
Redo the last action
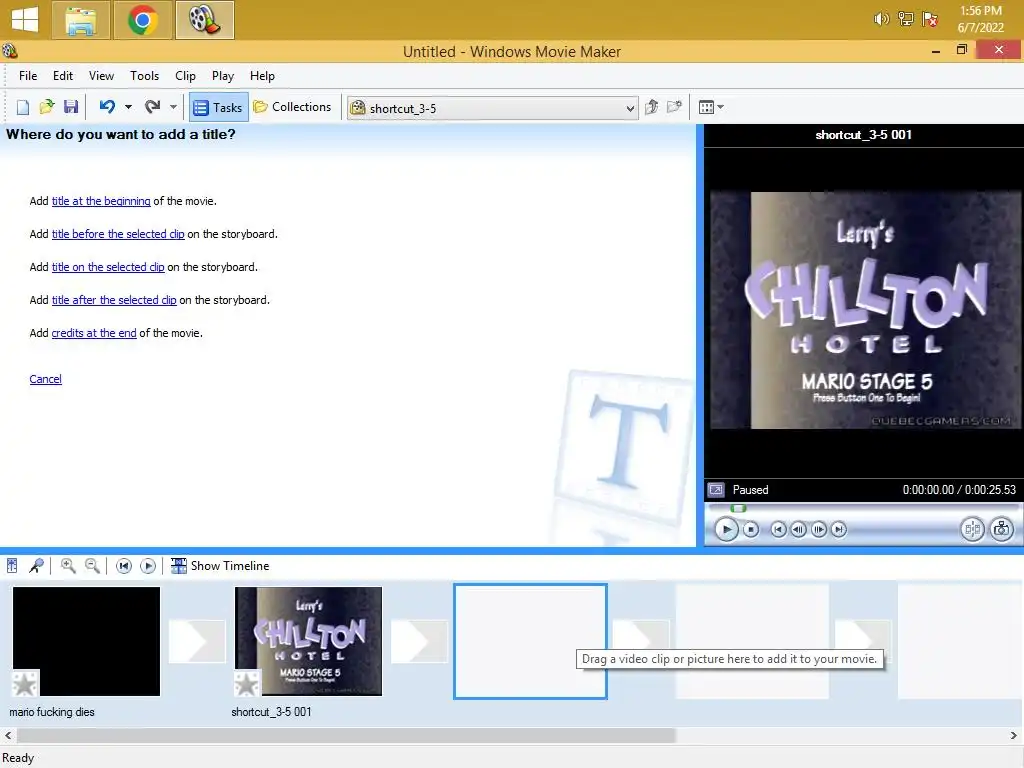(153, 106)
